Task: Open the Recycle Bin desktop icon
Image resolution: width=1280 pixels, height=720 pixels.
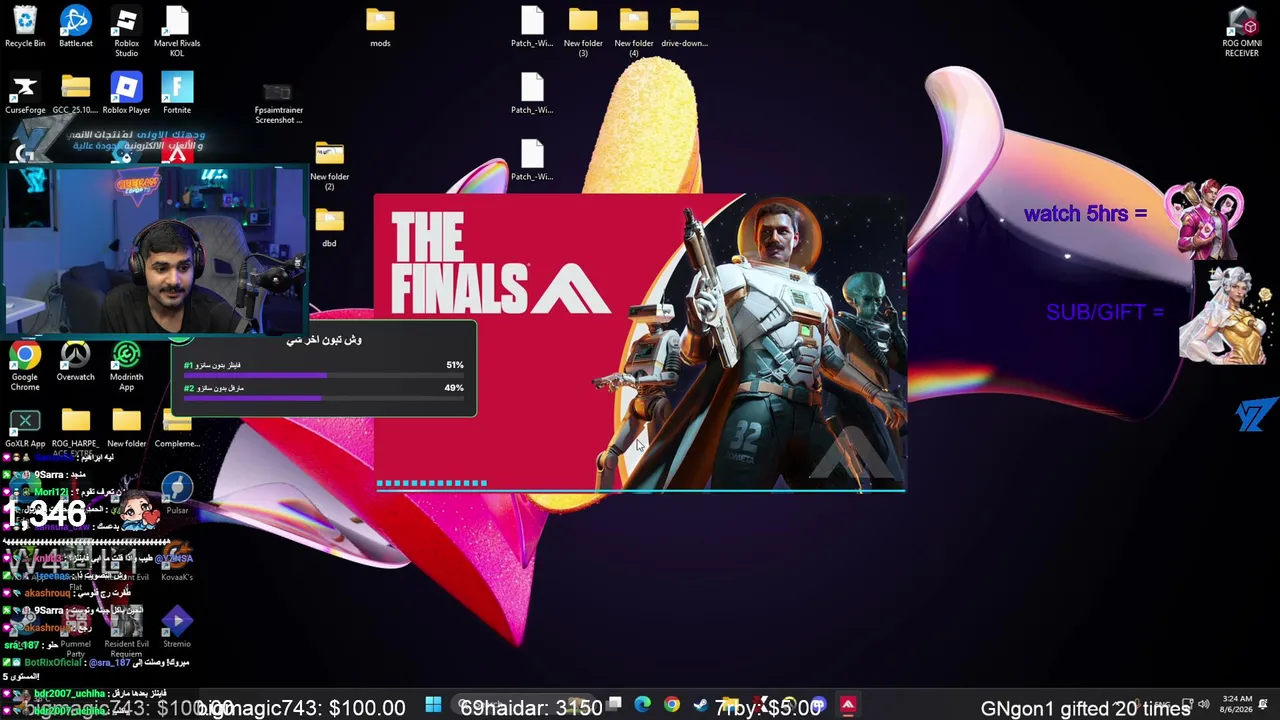Action: click(x=25, y=27)
